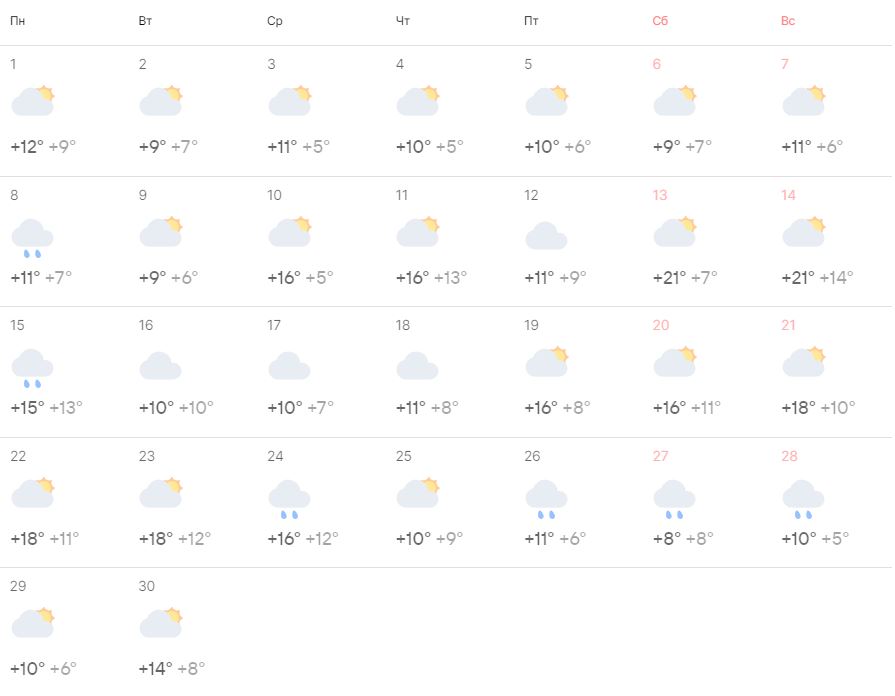Click the rainy weather icon on day 24
Viewport: 895px width, 696px height.
tap(289, 498)
